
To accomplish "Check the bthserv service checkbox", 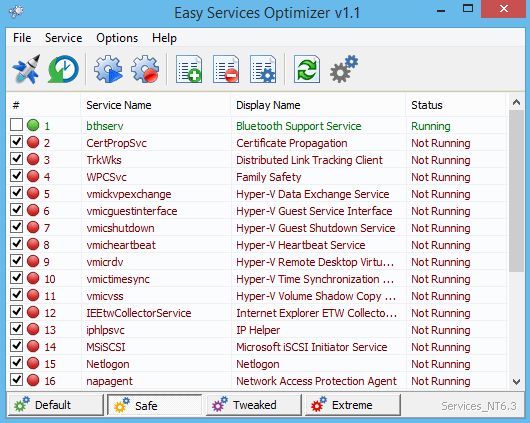I will 16,125.
